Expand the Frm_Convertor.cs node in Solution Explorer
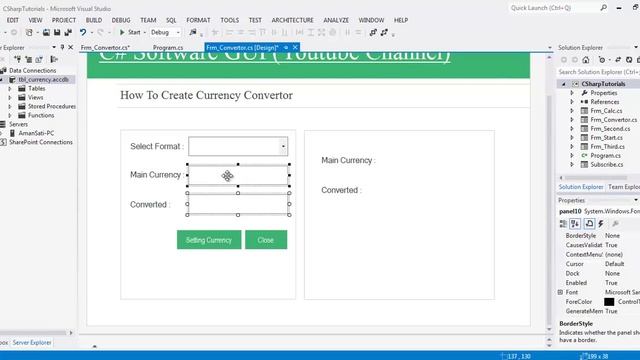This screenshot has width=640, height=360. 572,120
